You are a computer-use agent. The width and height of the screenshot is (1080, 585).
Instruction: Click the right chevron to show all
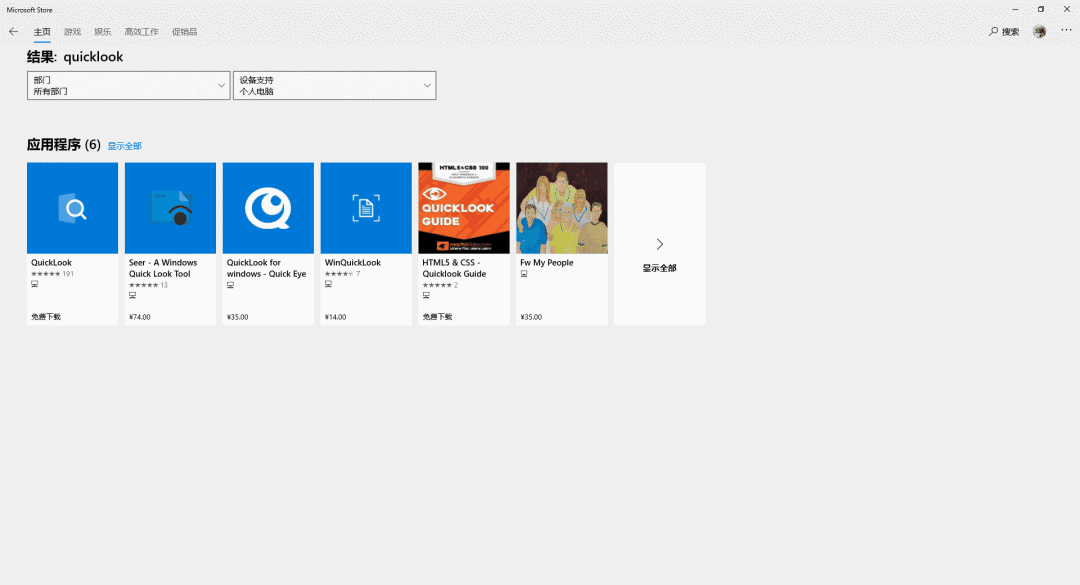(x=660, y=244)
